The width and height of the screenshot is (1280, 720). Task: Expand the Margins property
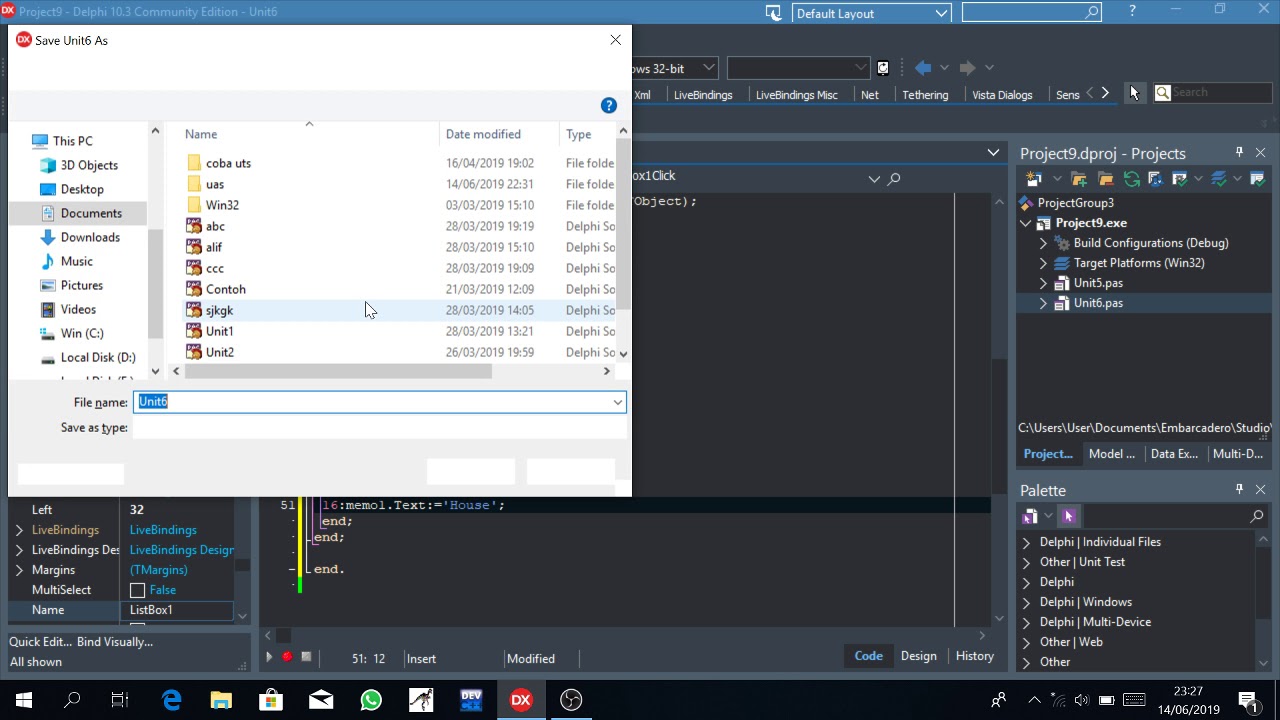(19, 570)
